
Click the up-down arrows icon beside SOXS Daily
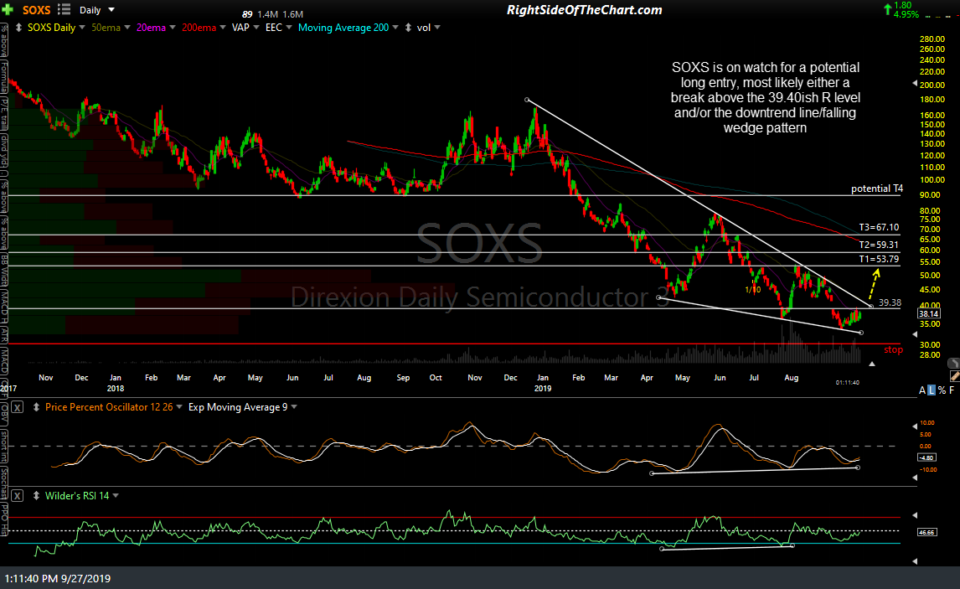click(18, 28)
